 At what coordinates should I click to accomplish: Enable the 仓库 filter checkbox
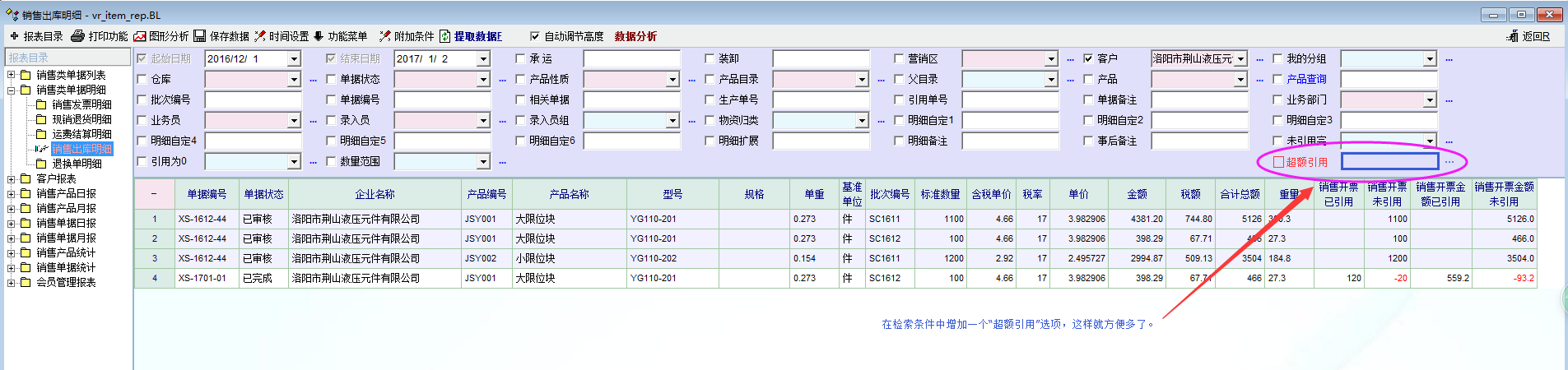click(x=142, y=80)
